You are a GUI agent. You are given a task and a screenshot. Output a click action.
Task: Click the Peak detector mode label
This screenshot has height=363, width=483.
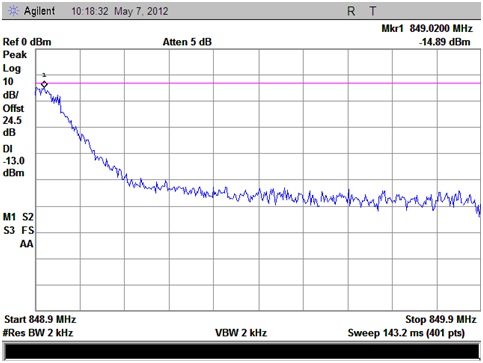(15, 55)
